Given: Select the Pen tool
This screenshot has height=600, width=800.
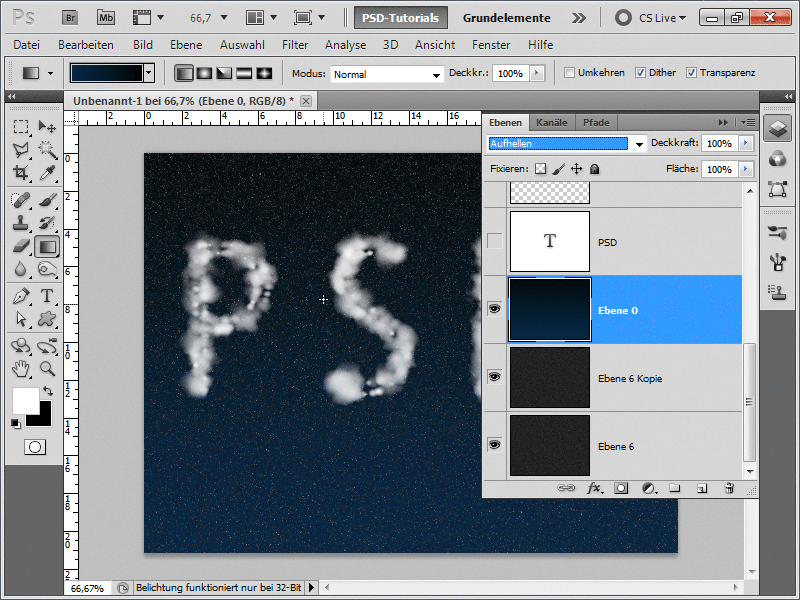Looking at the screenshot, I should point(21,296).
